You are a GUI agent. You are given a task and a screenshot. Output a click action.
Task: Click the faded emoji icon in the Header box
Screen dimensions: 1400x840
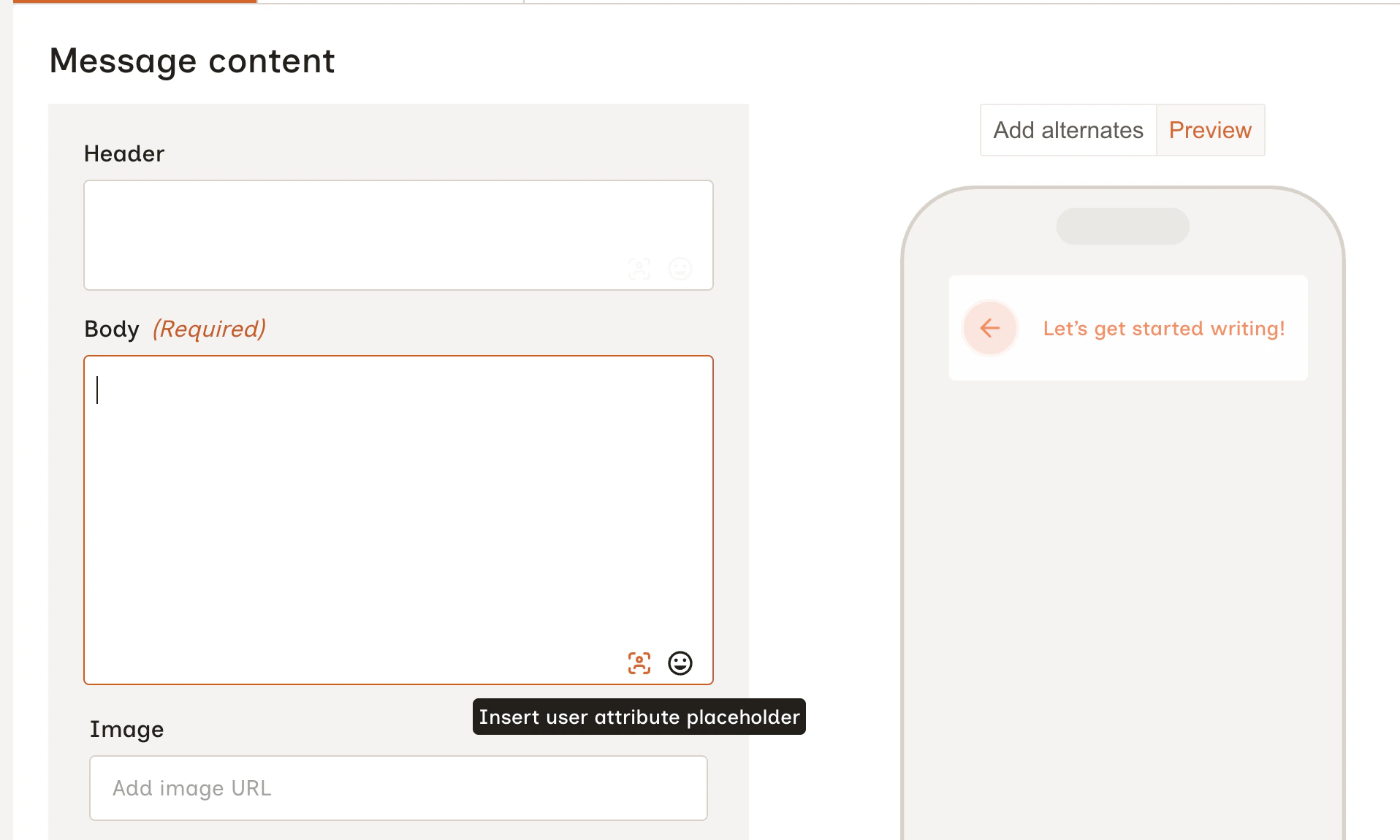680,268
